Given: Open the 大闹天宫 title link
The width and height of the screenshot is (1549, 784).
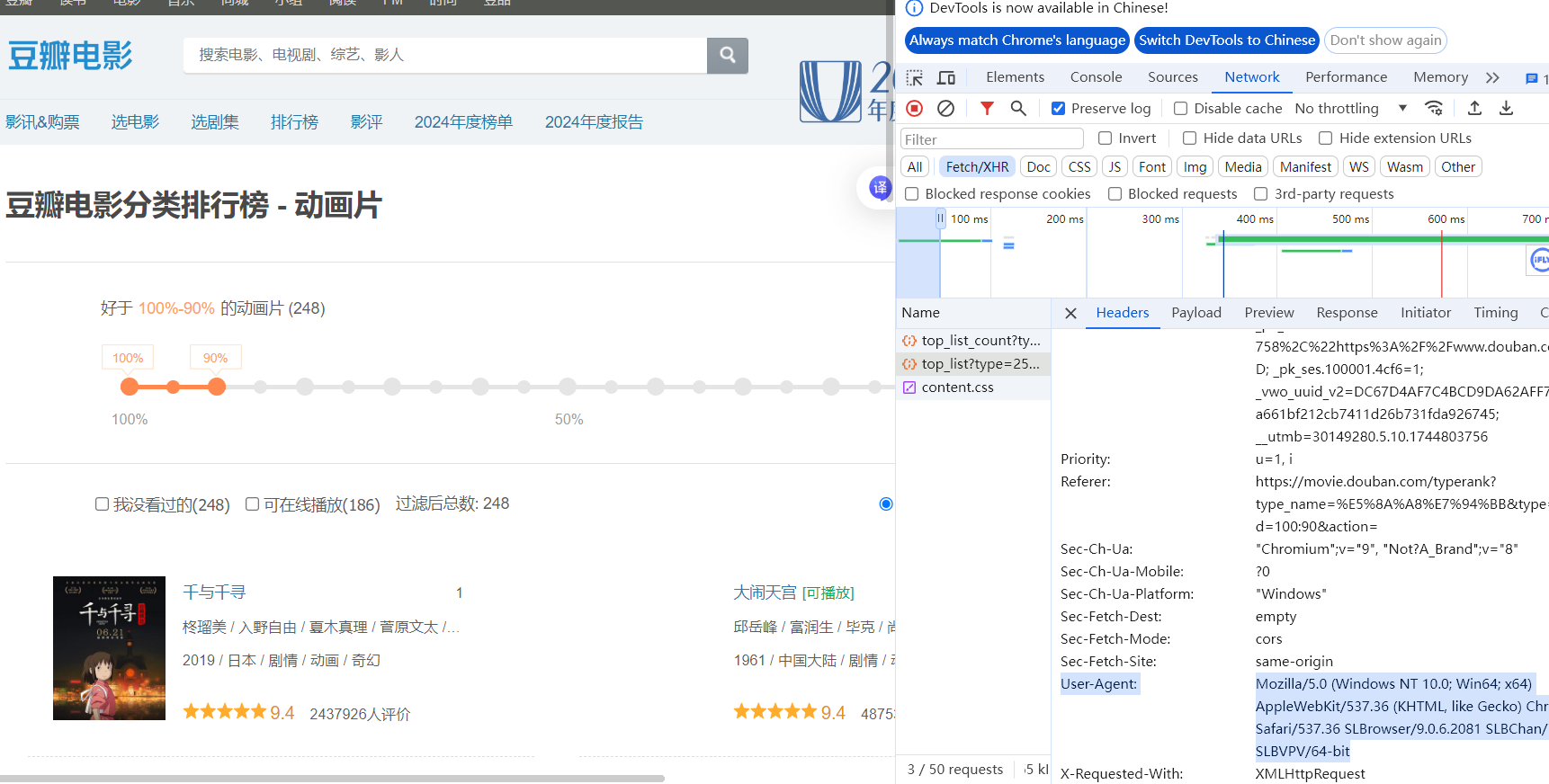Looking at the screenshot, I should (765, 592).
